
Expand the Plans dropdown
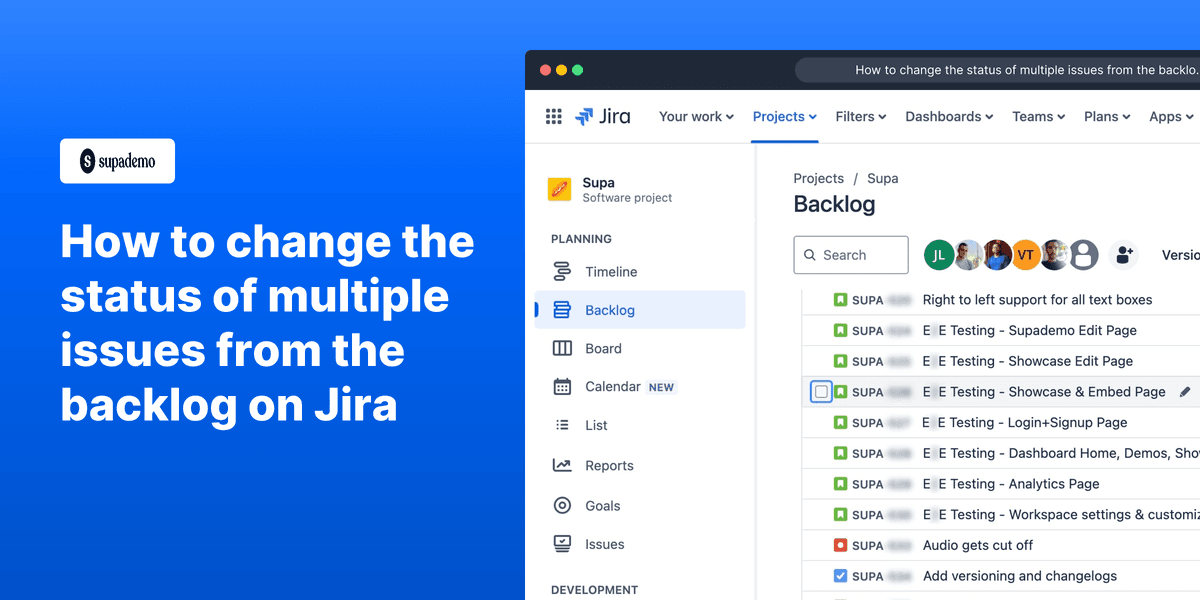1106,116
